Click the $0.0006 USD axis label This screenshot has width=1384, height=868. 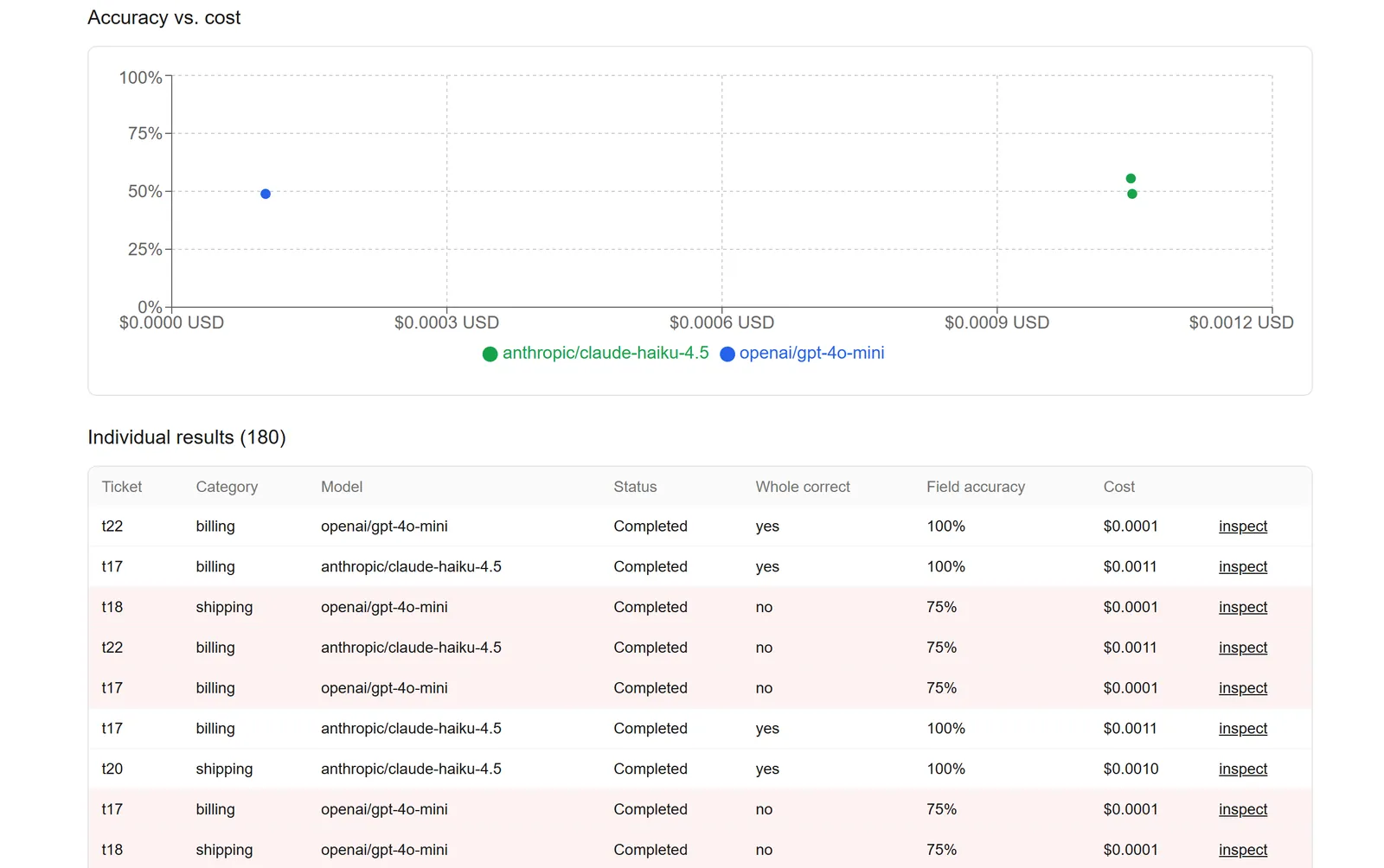coord(721,322)
